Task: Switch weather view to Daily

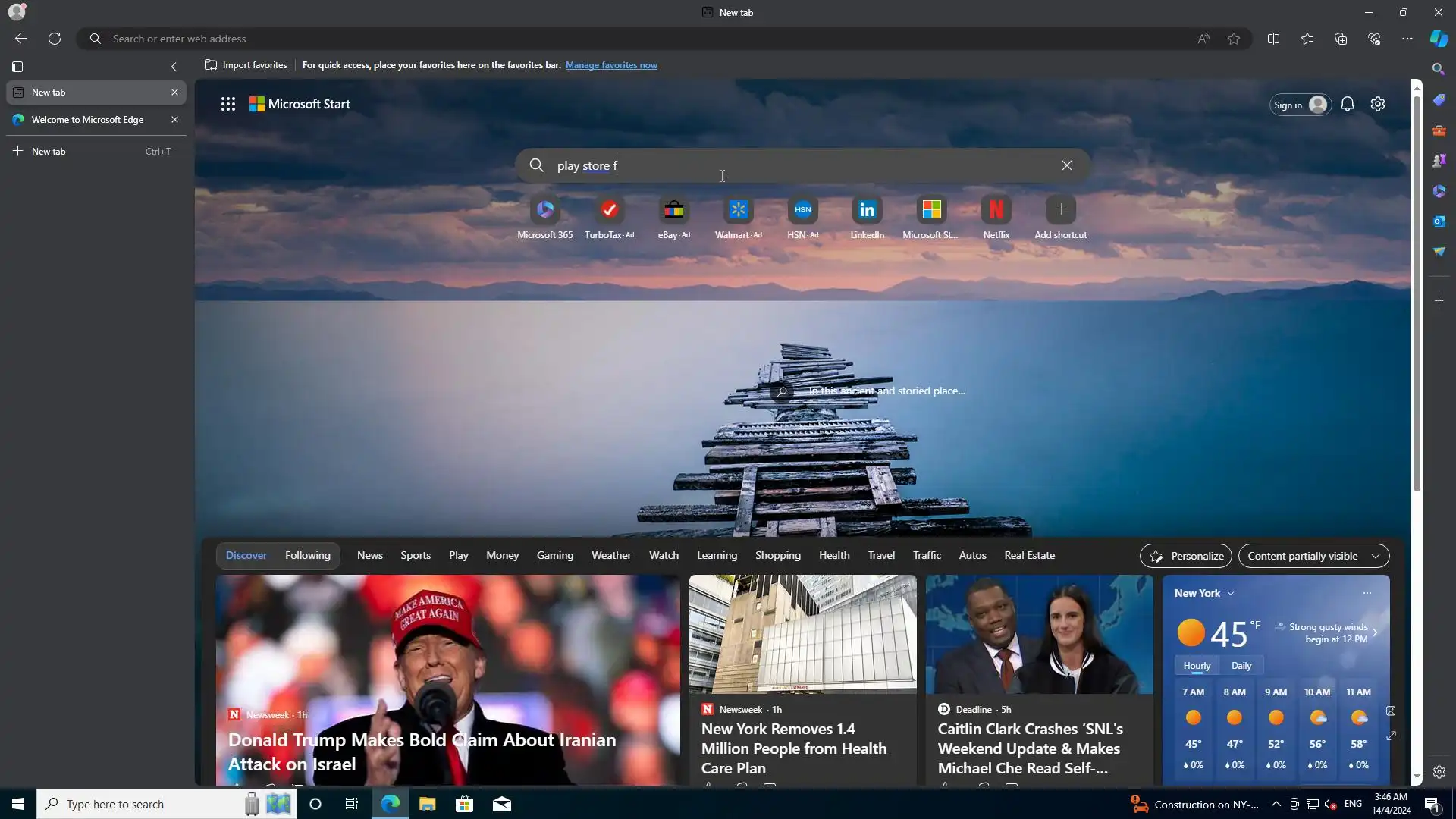Action: [1241, 666]
